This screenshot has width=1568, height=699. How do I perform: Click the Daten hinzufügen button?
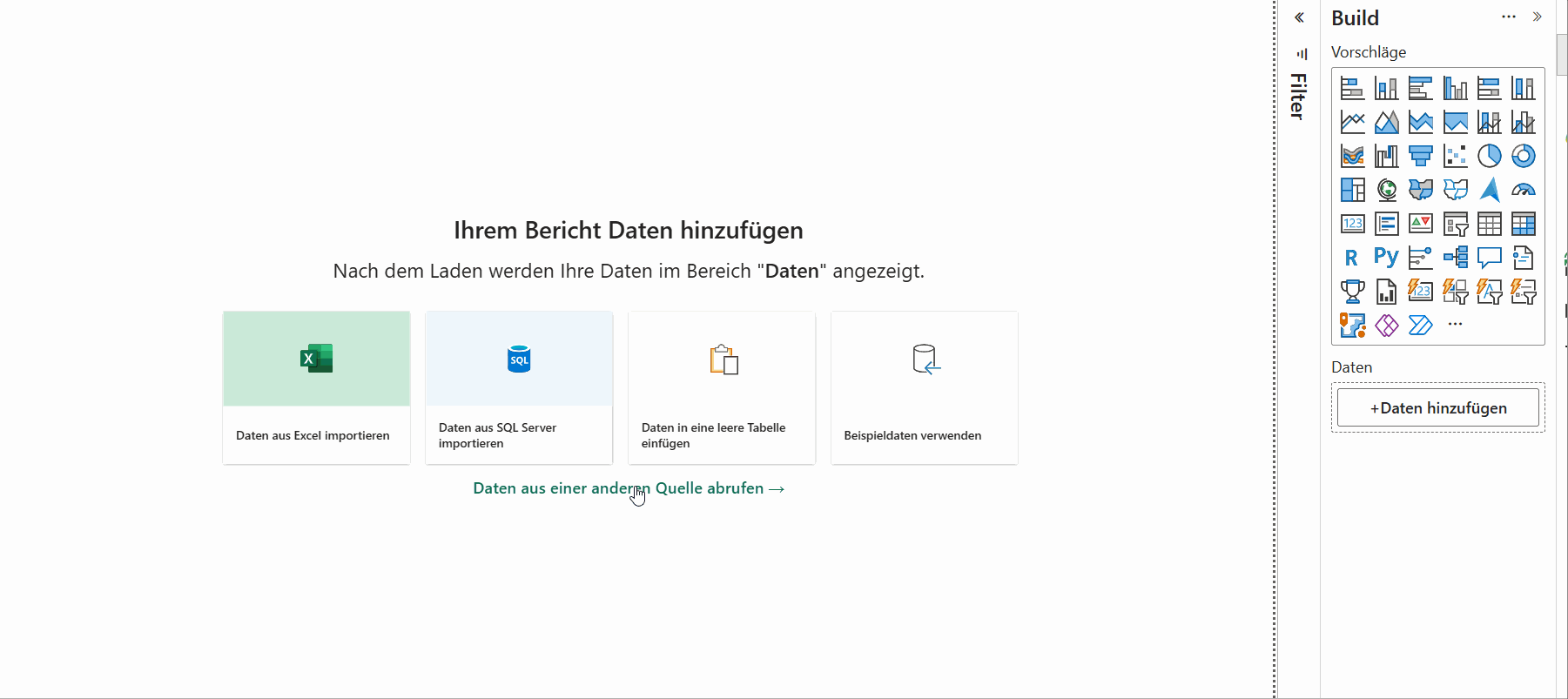click(x=1438, y=407)
